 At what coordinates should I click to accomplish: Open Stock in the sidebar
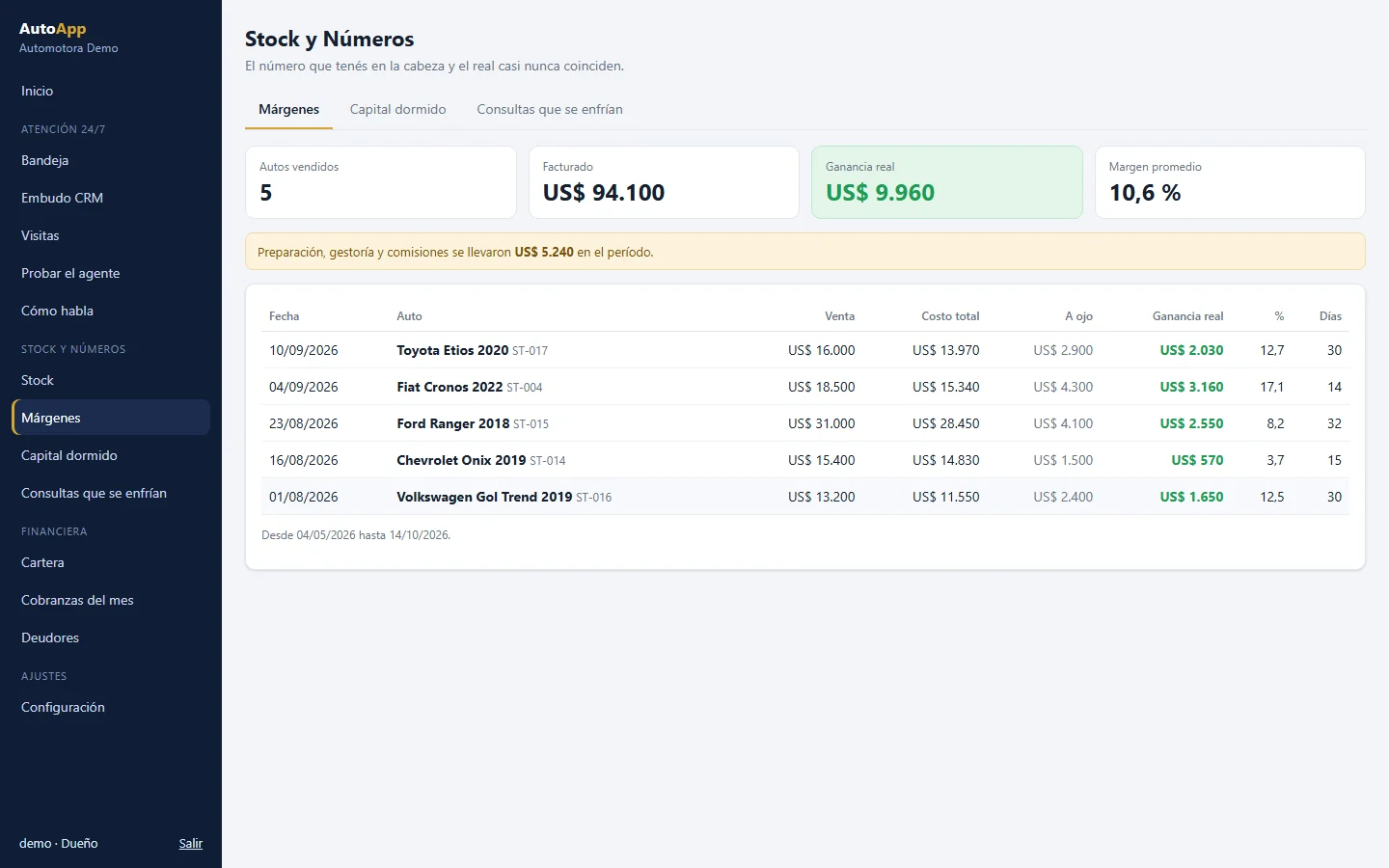coord(111,380)
